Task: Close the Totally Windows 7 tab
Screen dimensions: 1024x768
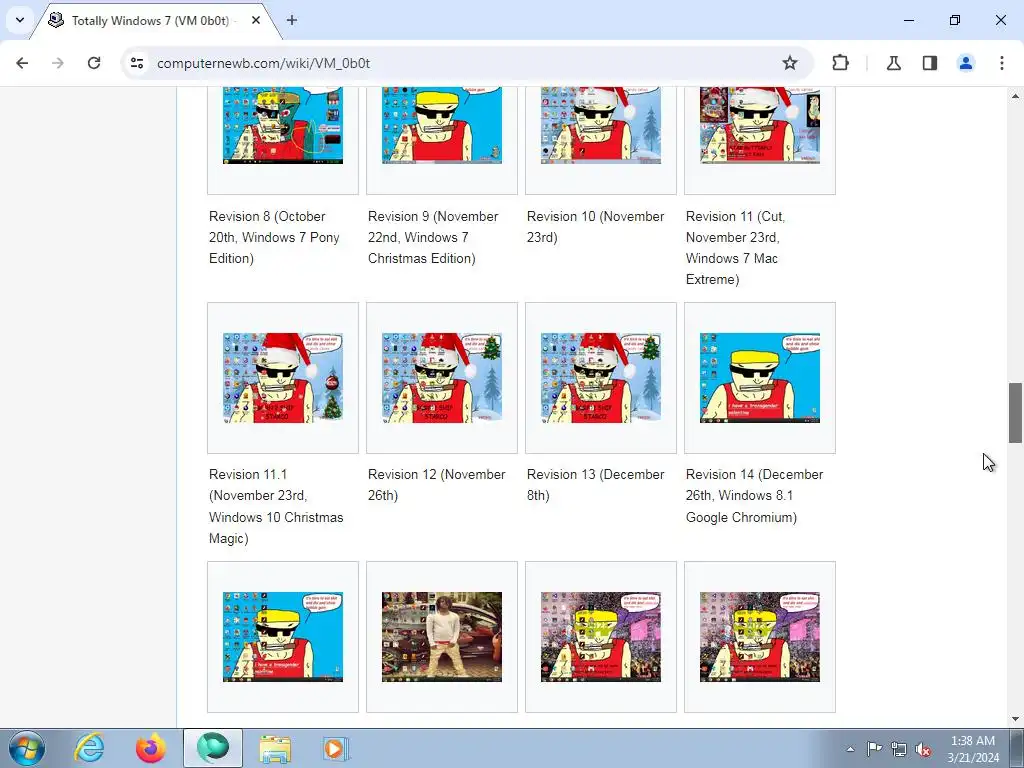Action: coord(256,20)
